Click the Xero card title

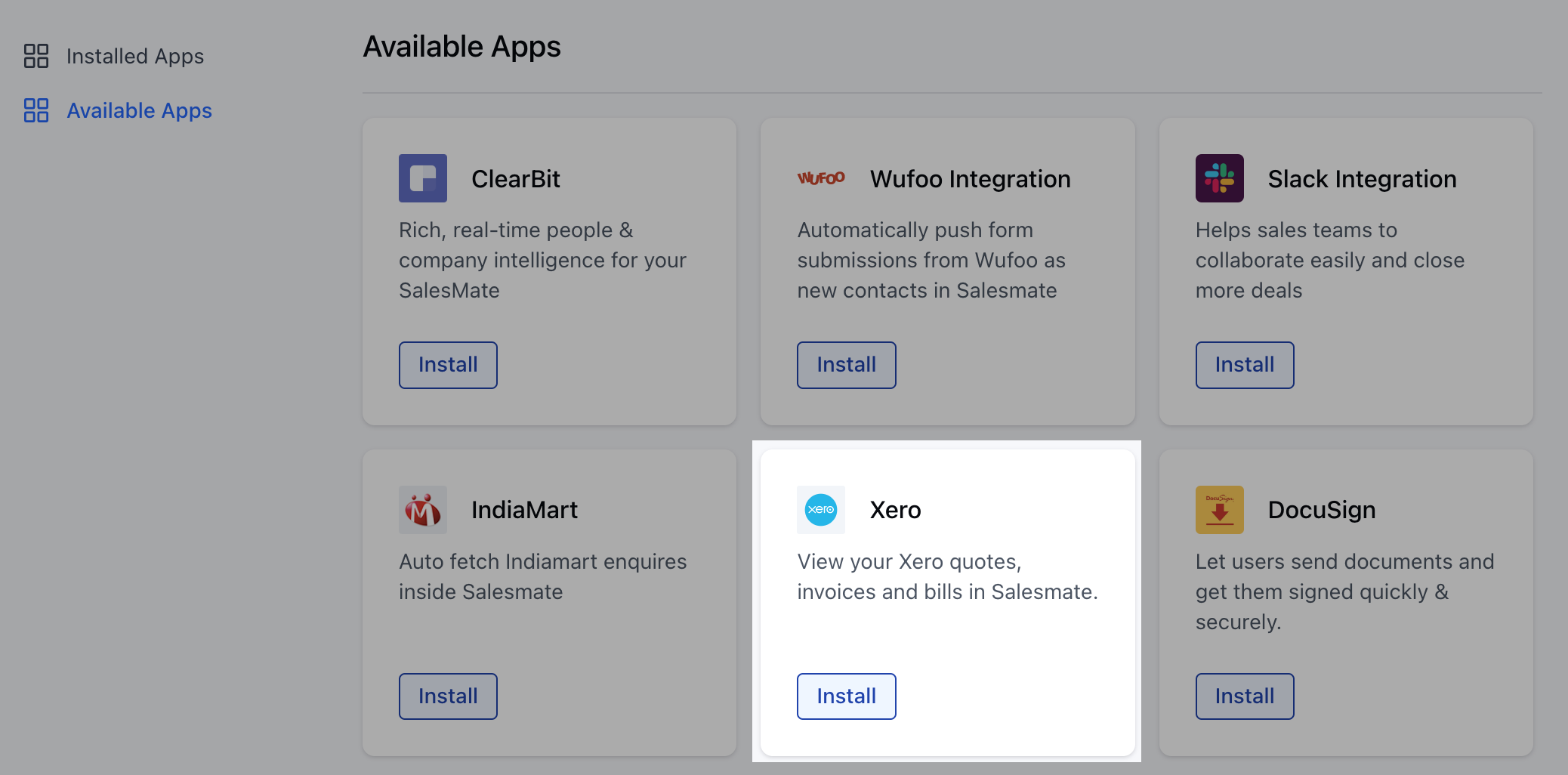pyautogui.click(x=896, y=510)
